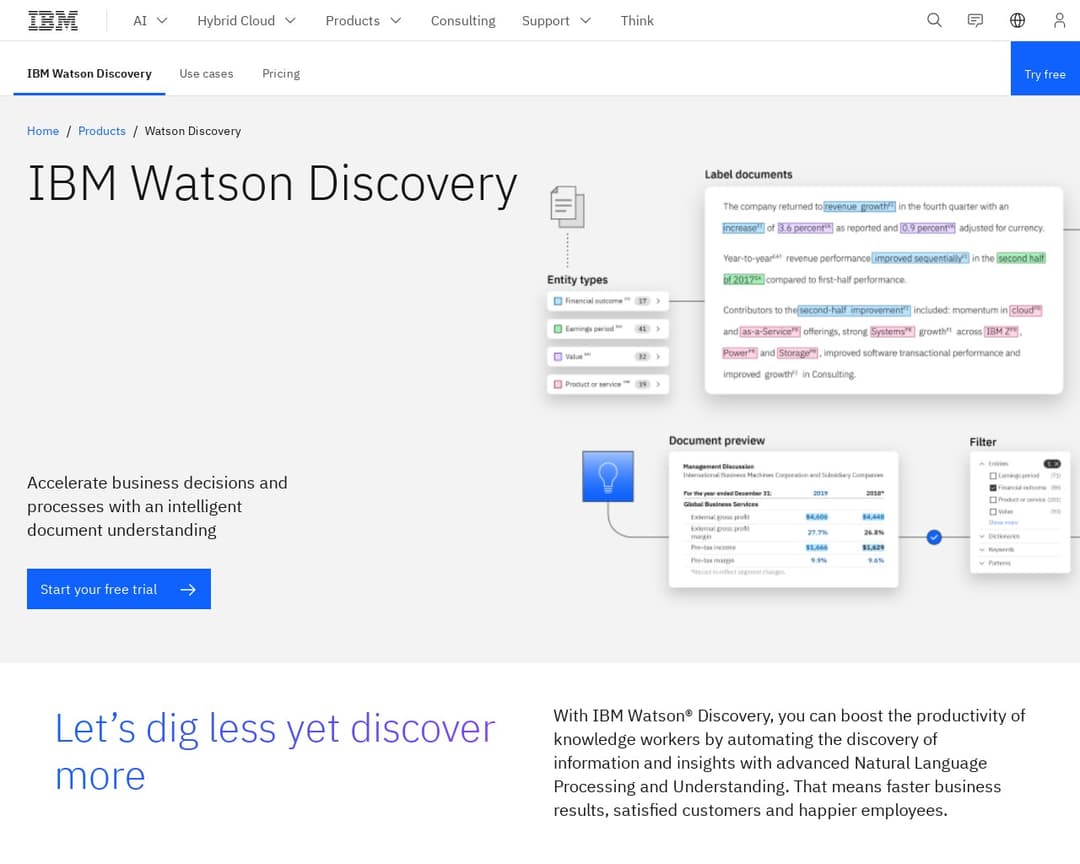Image resolution: width=1080 pixels, height=864 pixels.
Task: Click the arrow icon in Start your free trial
Action: 188,590
